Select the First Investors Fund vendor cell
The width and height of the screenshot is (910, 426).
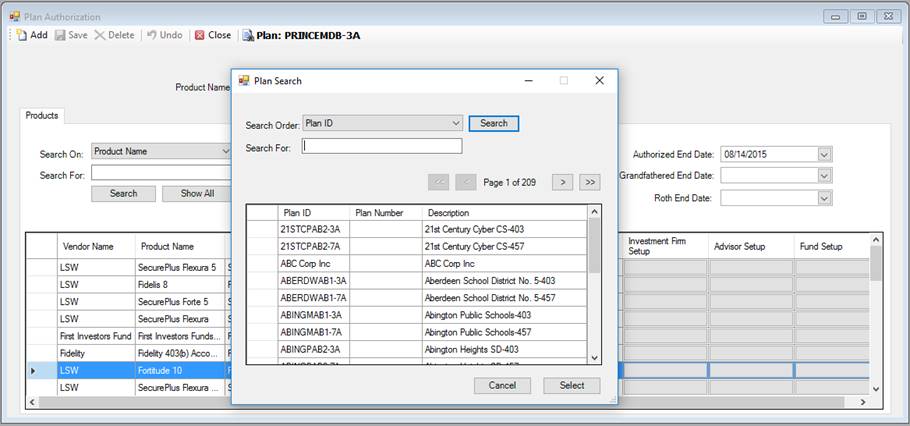(x=96, y=336)
